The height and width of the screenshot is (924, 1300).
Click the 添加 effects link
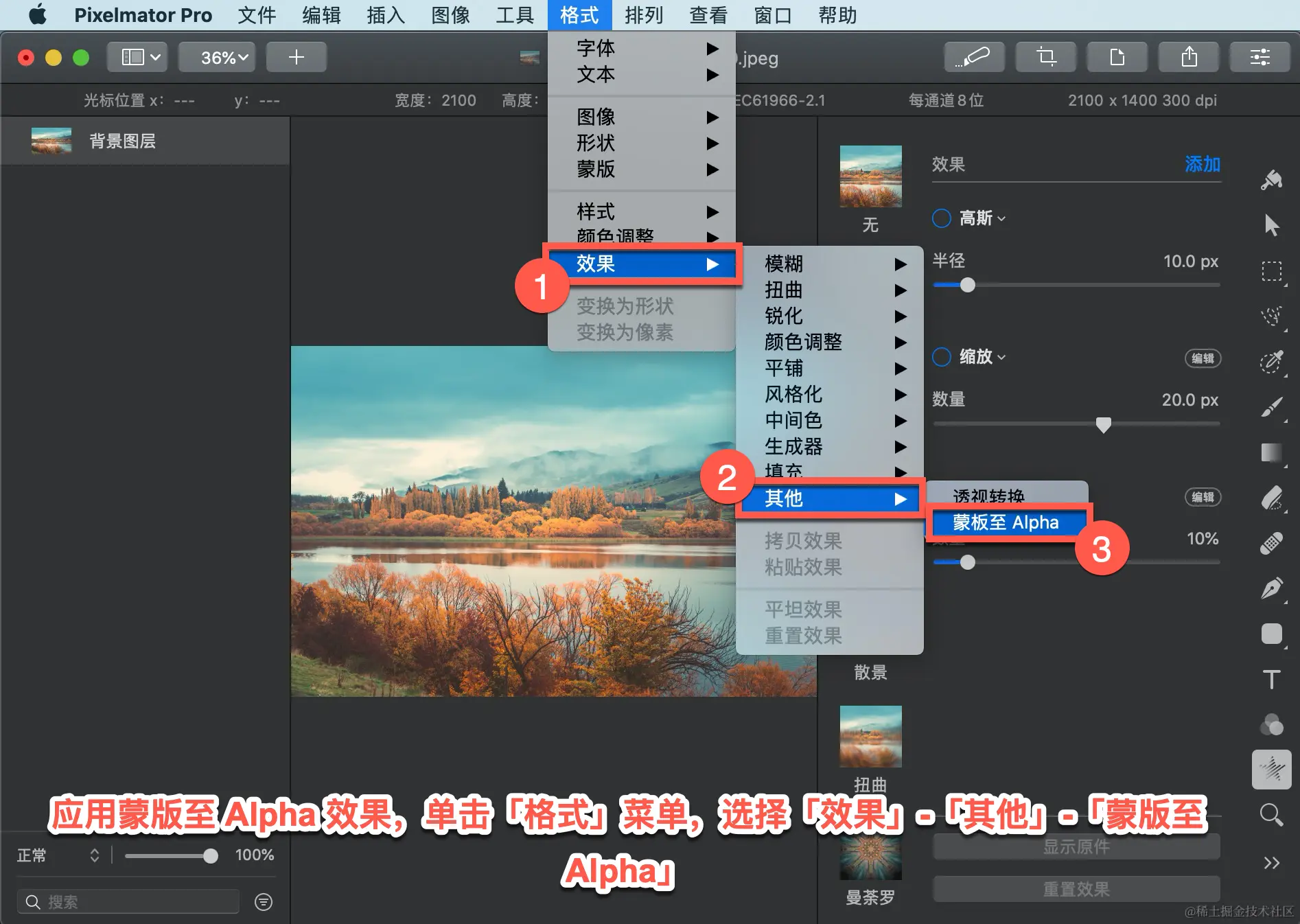(1203, 164)
